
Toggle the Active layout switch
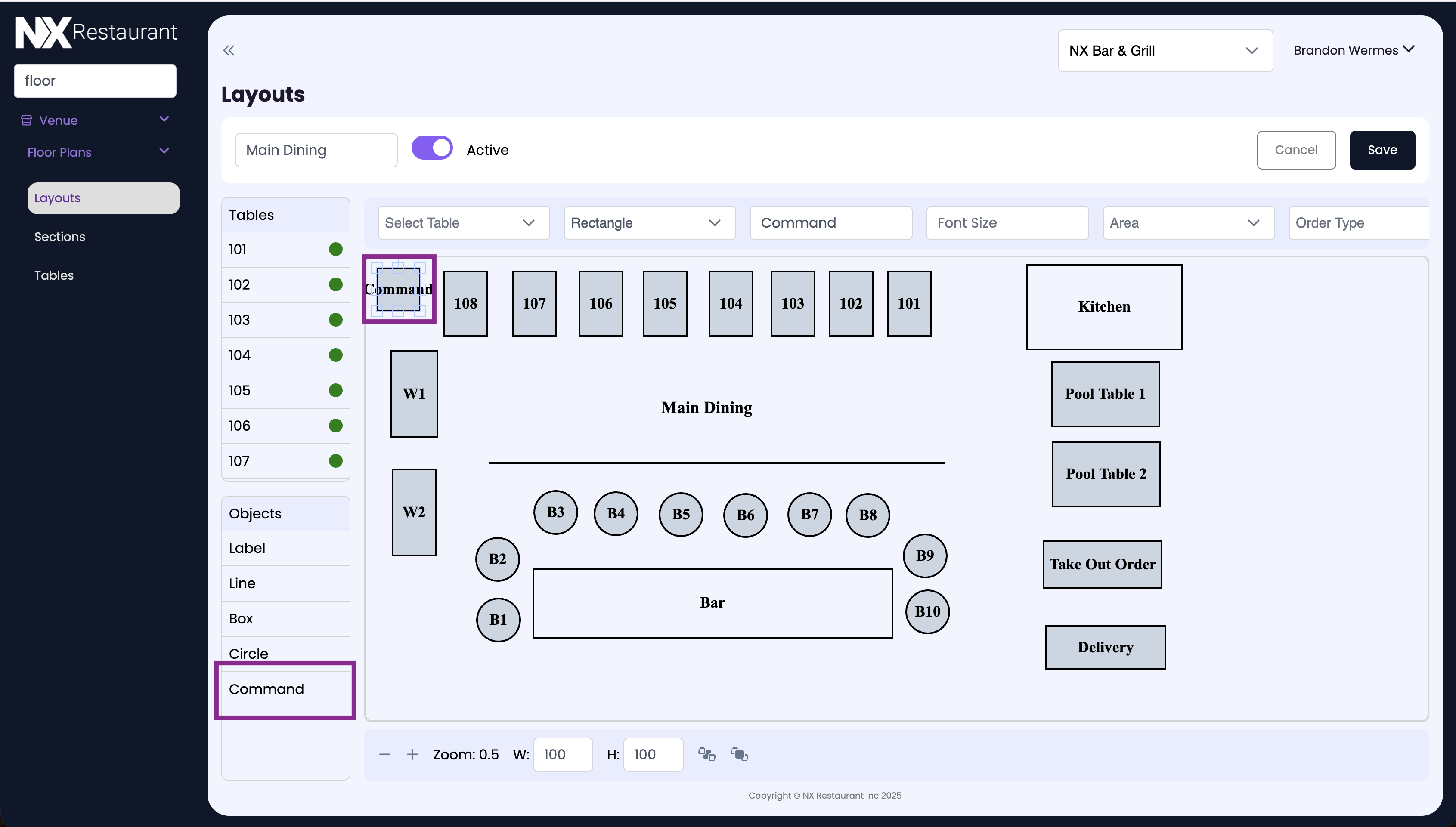click(432, 148)
